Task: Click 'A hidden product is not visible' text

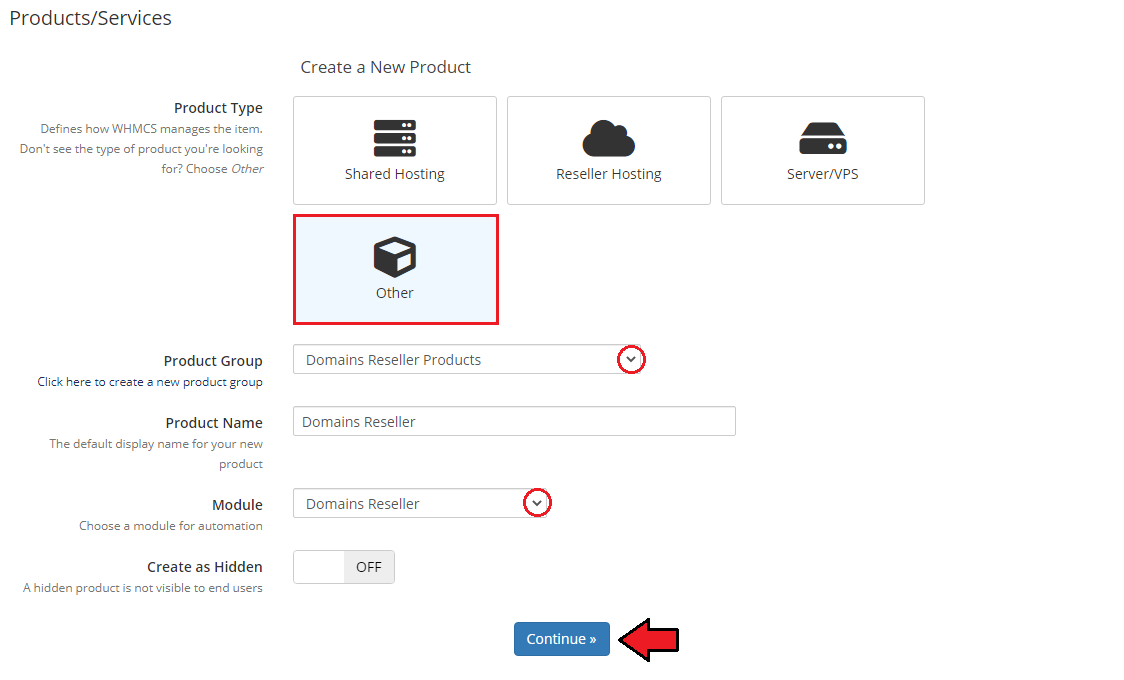Action: click(x=143, y=588)
